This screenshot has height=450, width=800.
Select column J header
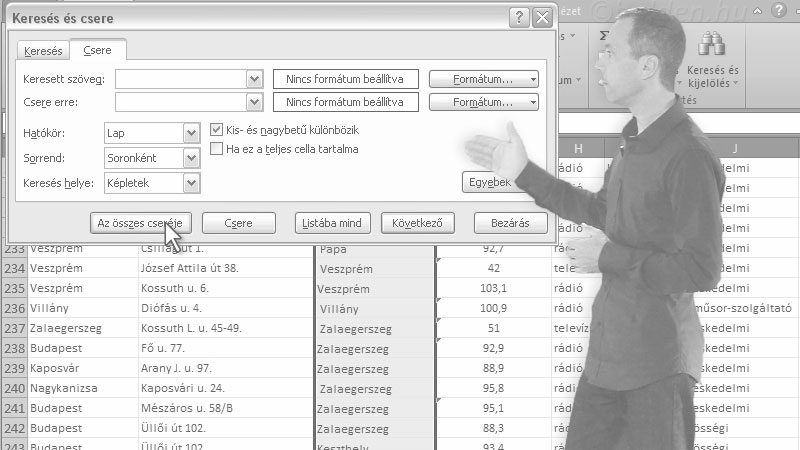(x=735, y=148)
